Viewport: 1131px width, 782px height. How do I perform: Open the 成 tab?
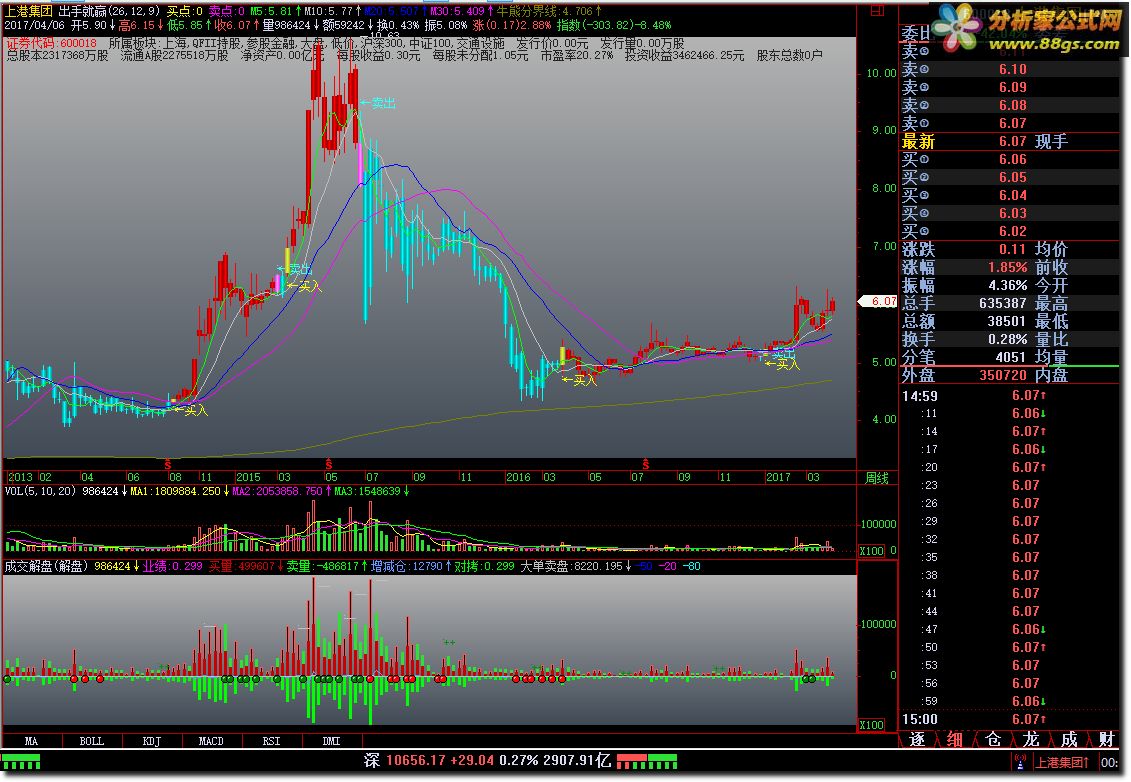pyautogui.click(x=1069, y=739)
